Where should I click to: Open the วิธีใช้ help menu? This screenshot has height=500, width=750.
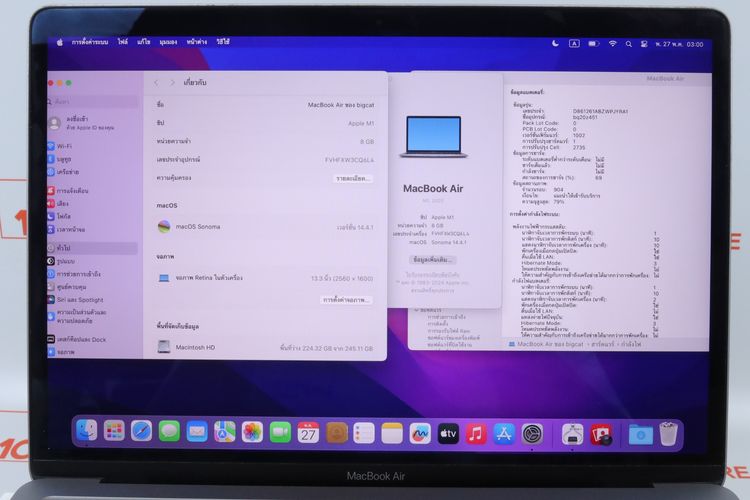point(223,42)
